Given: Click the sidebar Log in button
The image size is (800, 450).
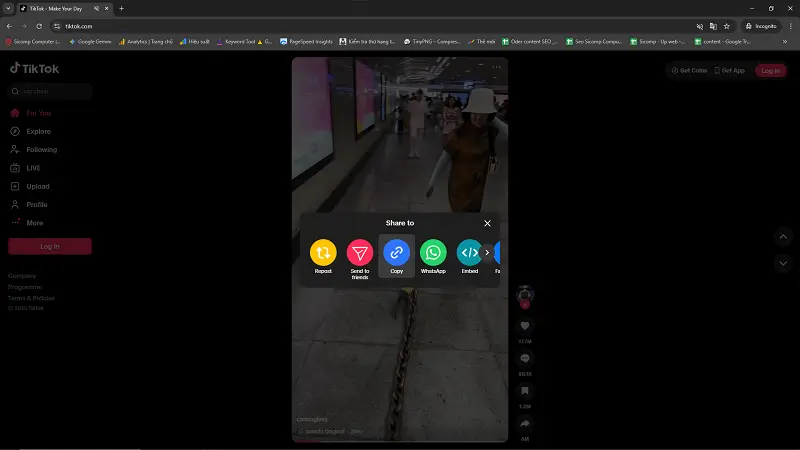Looking at the screenshot, I should coord(50,246).
